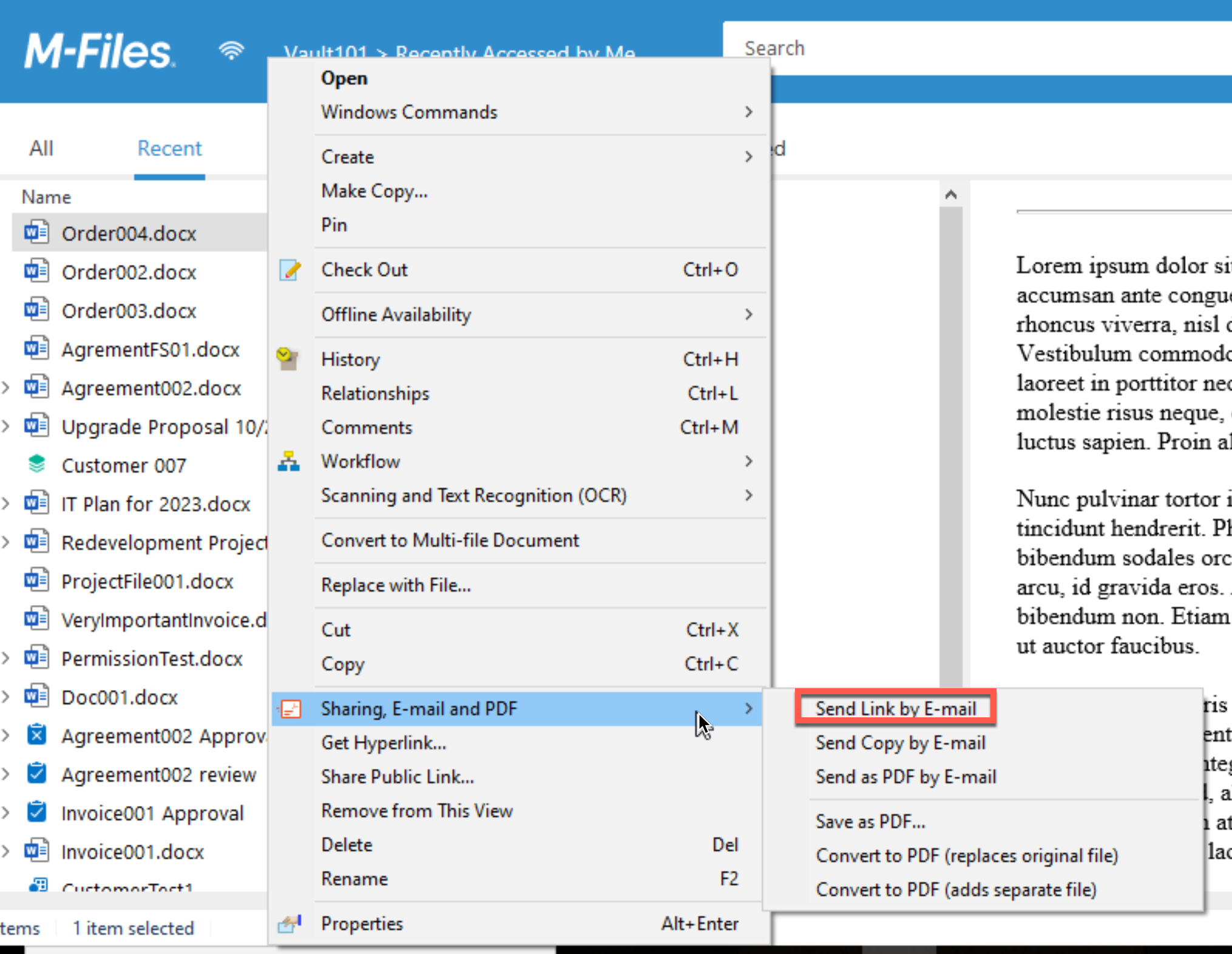Click the Word icon beside Doc001.docx
The width and height of the screenshot is (1232, 954).
pyautogui.click(x=36, y=697)
